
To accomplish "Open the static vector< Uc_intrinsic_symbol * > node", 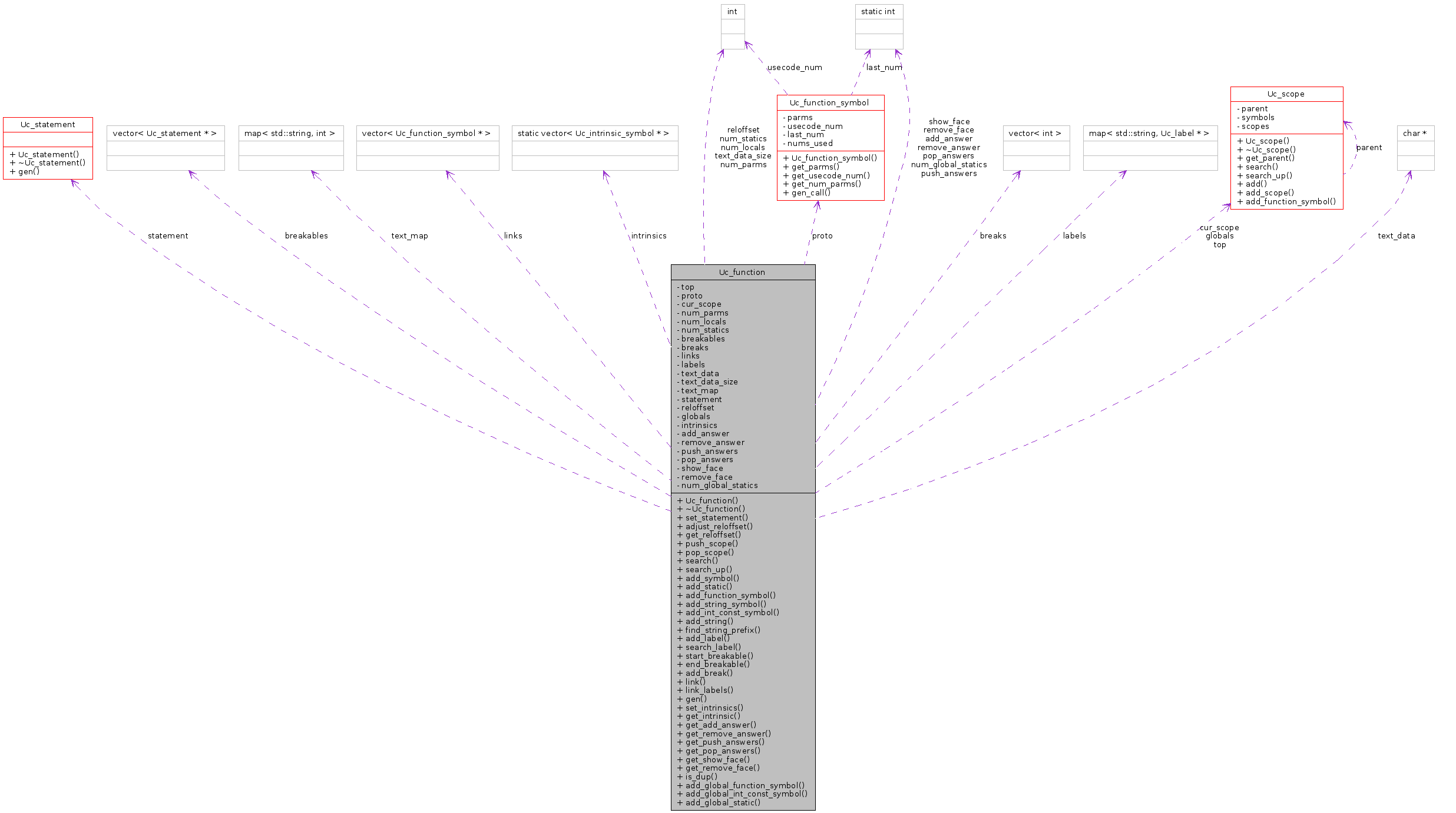I will [x=594, y=133].
